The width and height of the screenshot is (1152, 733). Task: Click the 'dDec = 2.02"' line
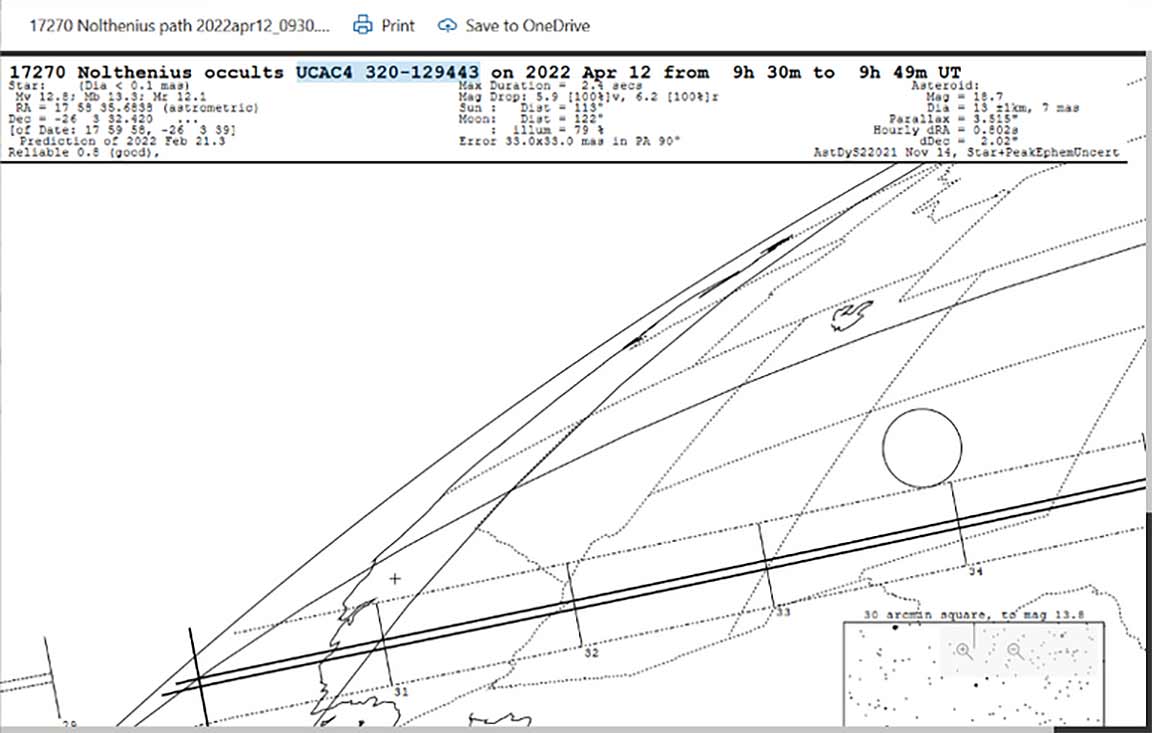[x=972, y=141]
